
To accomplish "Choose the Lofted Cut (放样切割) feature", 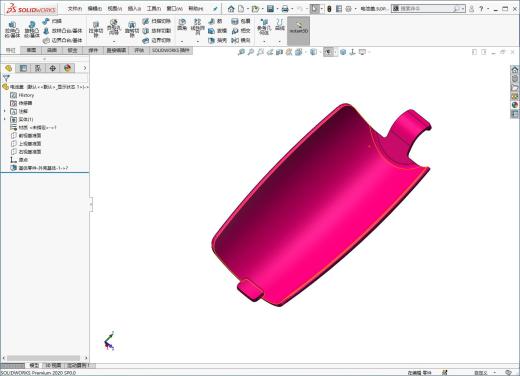I will point(156,31).
